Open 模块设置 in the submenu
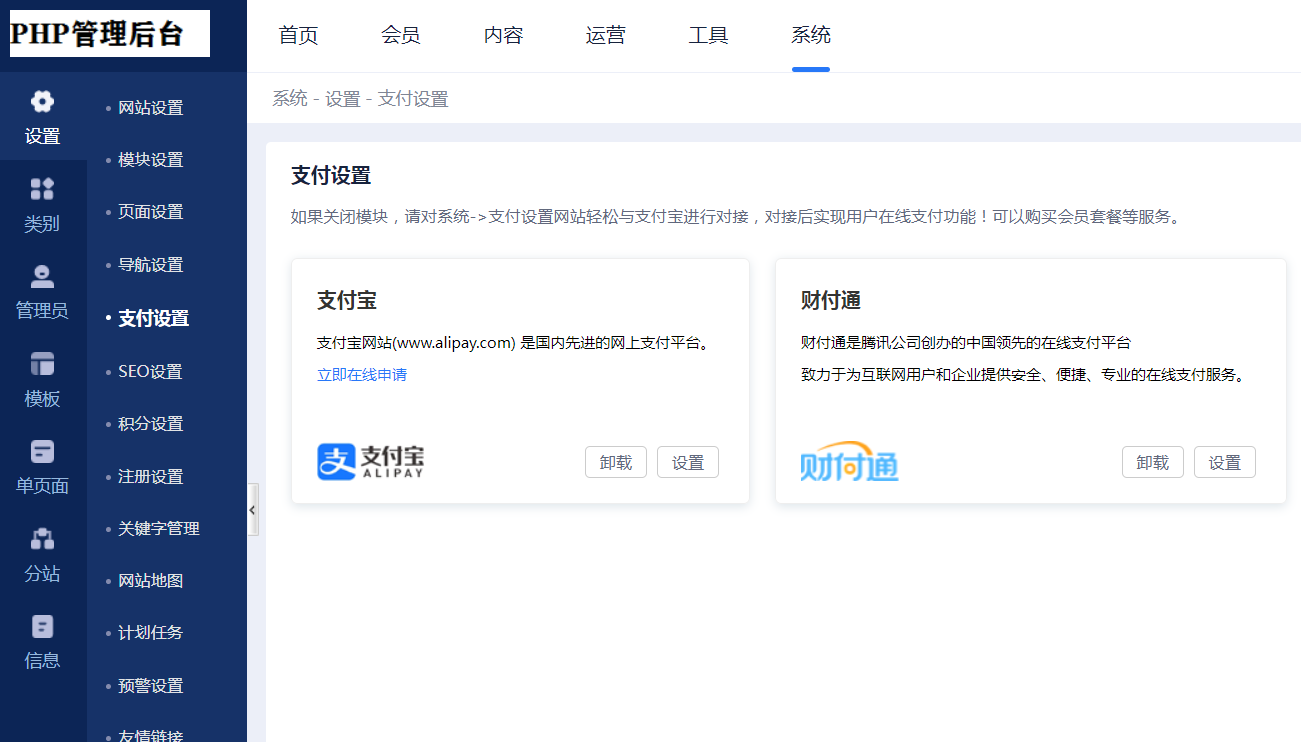 click(x=151, y=160)
